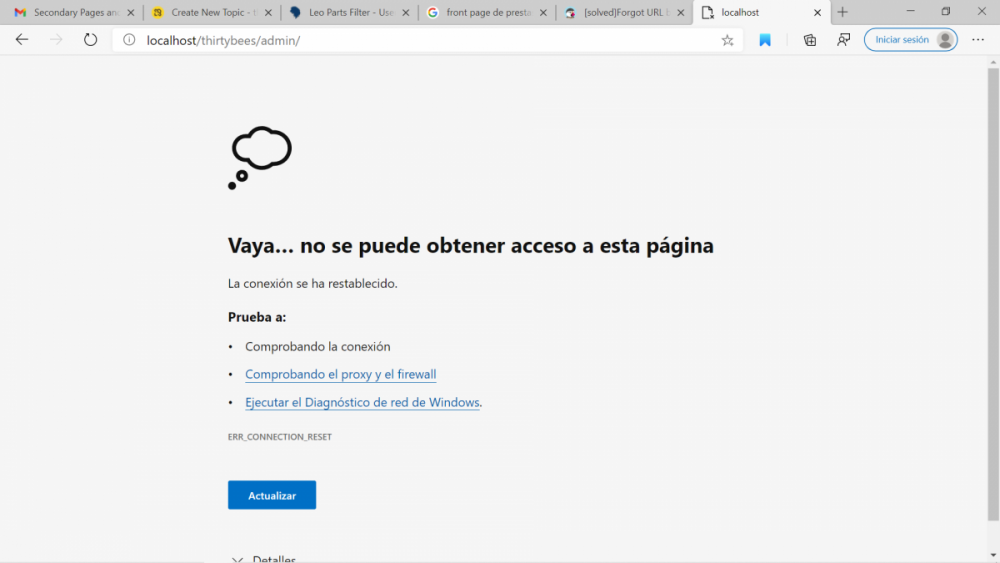The width and height of the screenshot is (1000, 563).
Task: Click the localhost address bar URL field
Action: tap(420, 40)
